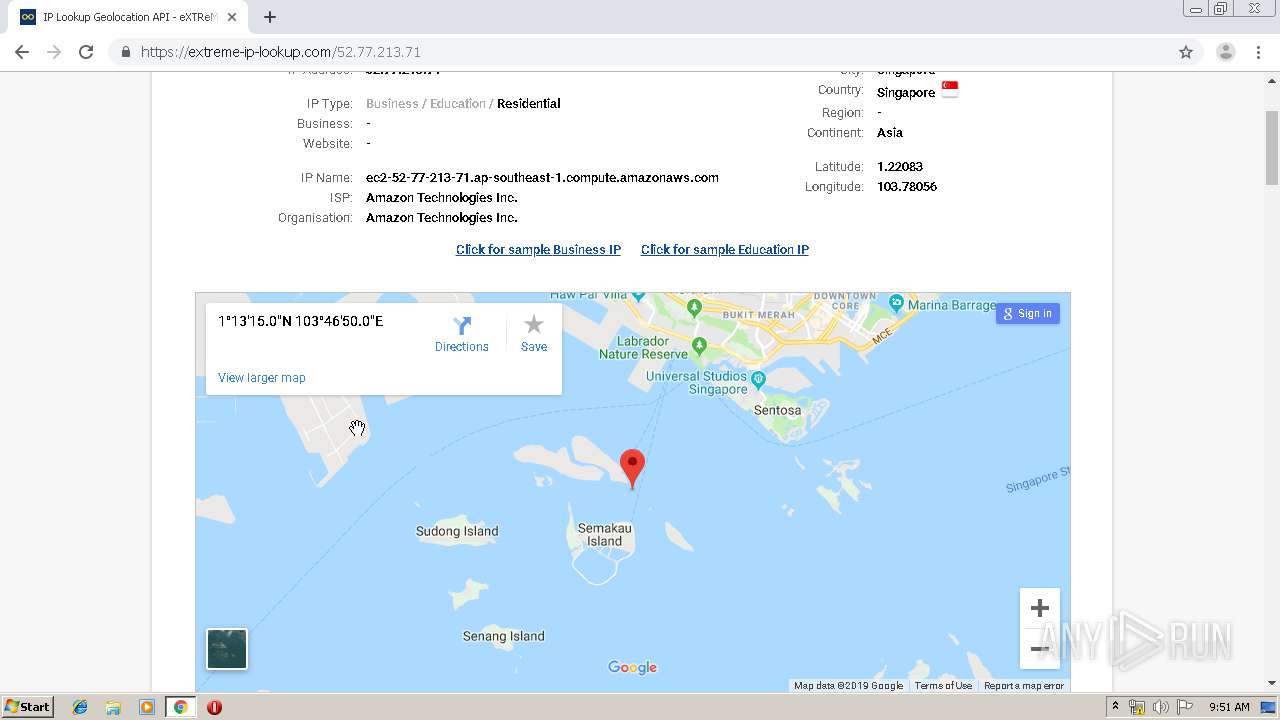View site security lock info

click(125, 52)
